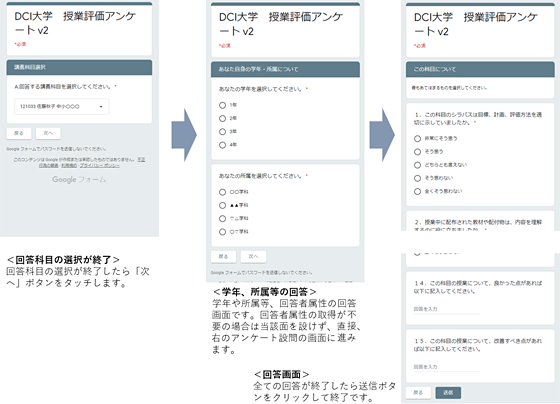Choose 全くそう思わない for question 1
The width and height of the screenshot is (560, 404).
point(417,191)
